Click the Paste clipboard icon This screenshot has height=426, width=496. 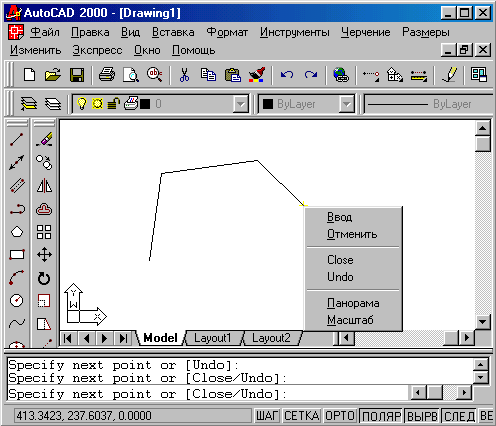[x=233, y=75]
